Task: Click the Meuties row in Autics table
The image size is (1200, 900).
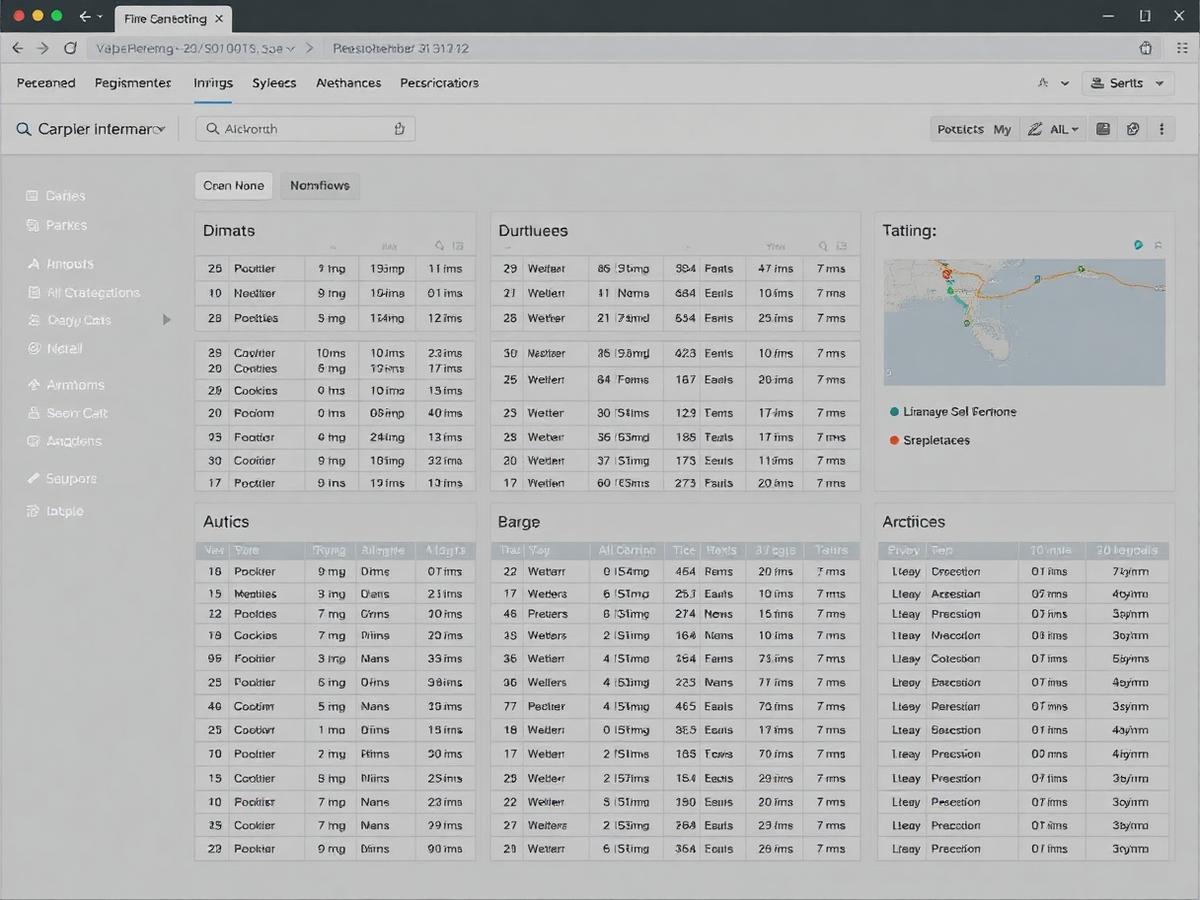Action: 335,593
